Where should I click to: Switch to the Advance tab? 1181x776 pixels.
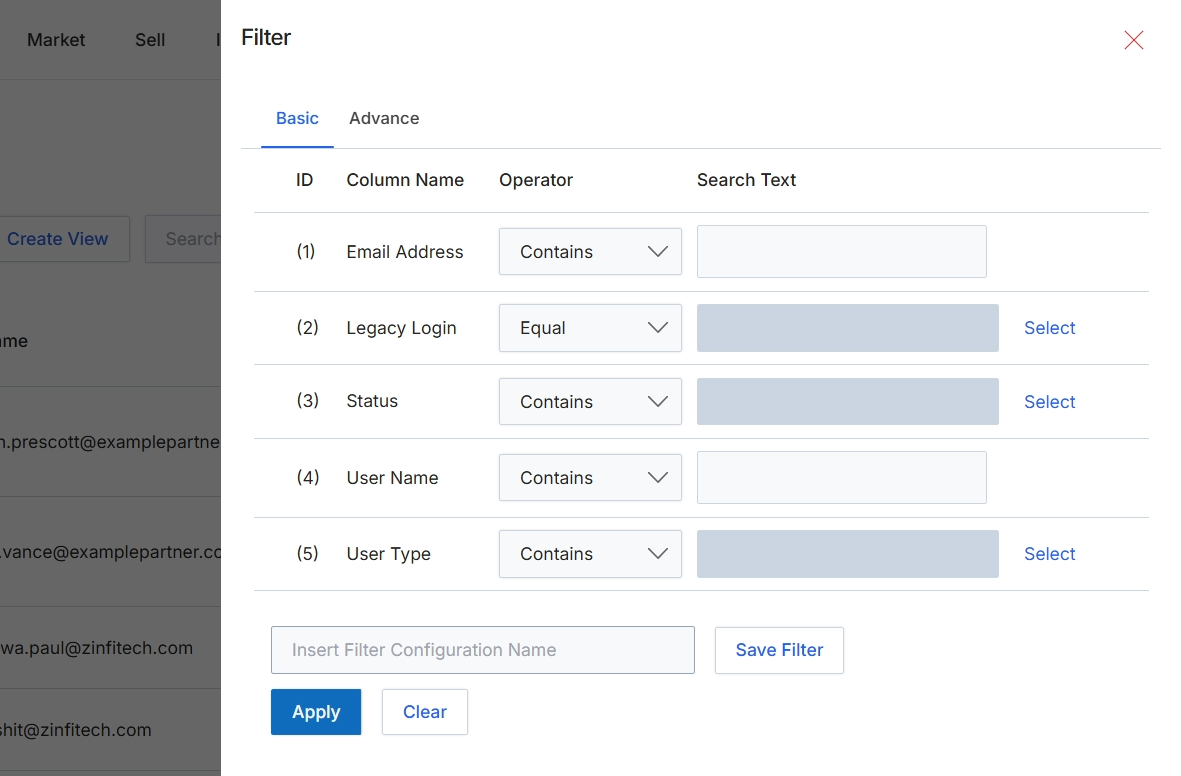tap(384, 118)
